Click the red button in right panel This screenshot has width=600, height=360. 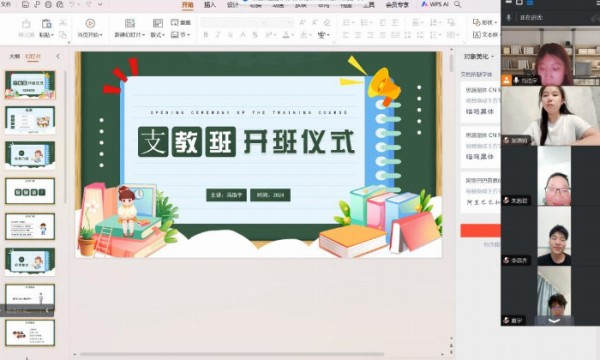(480, 231)
